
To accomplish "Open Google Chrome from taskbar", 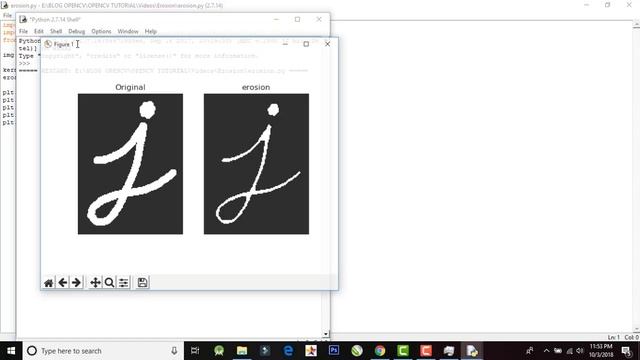I will point(380,351).
